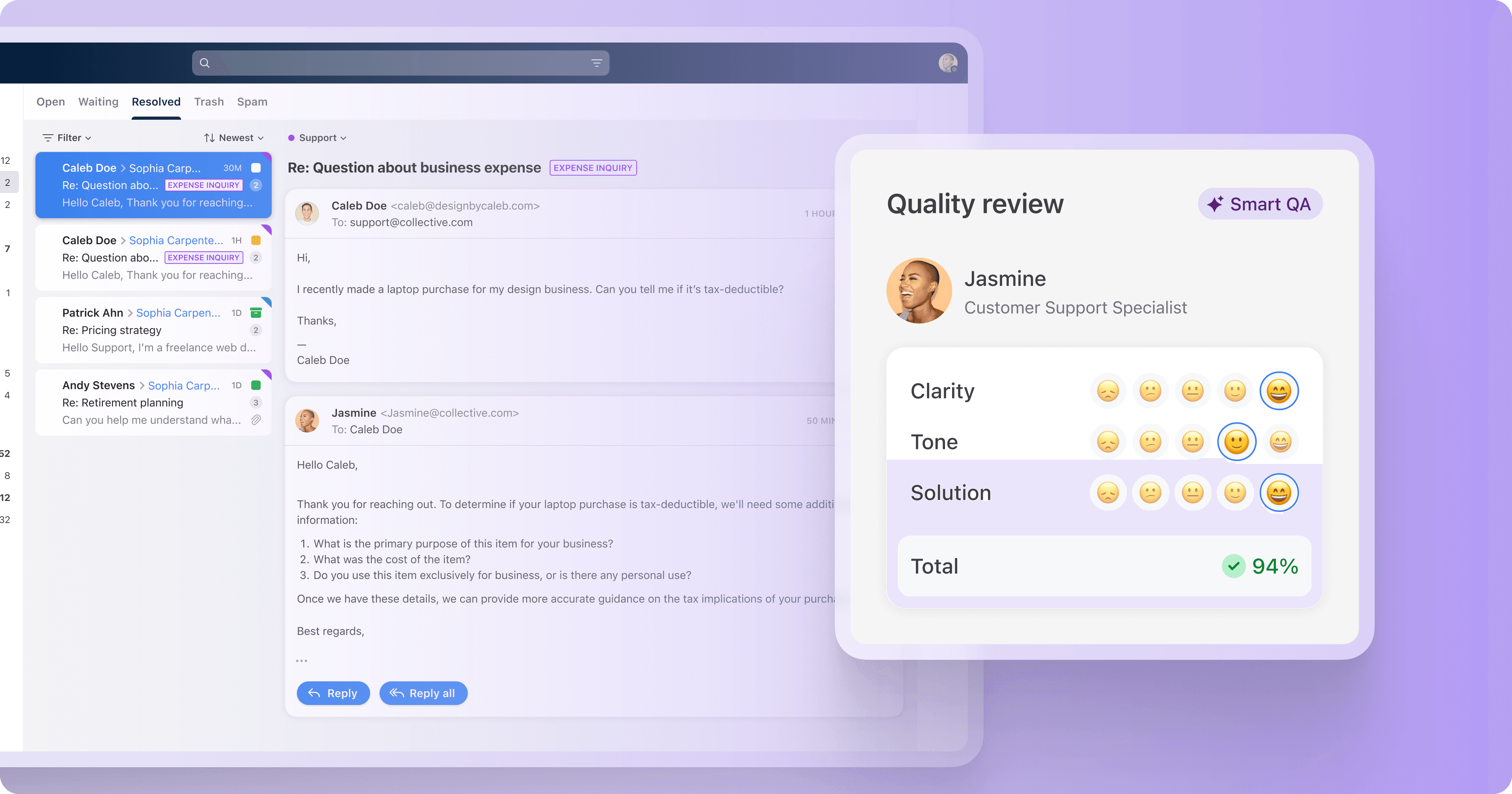Click the Smart QA sparkle badge
The height and width of the screenshot is (794, 1512).
click(1259, 204)
